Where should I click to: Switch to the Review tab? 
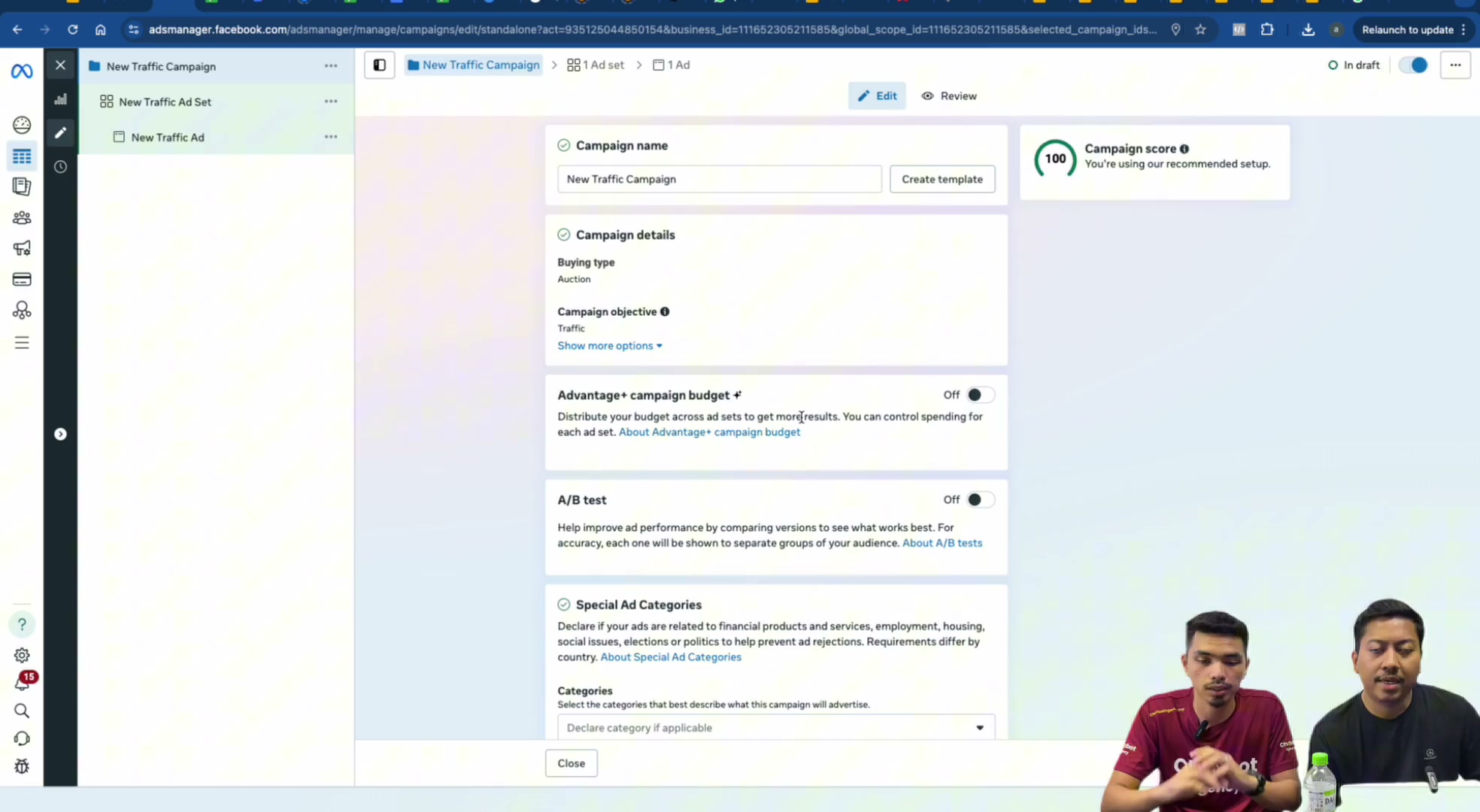click(x=949, y=96)
